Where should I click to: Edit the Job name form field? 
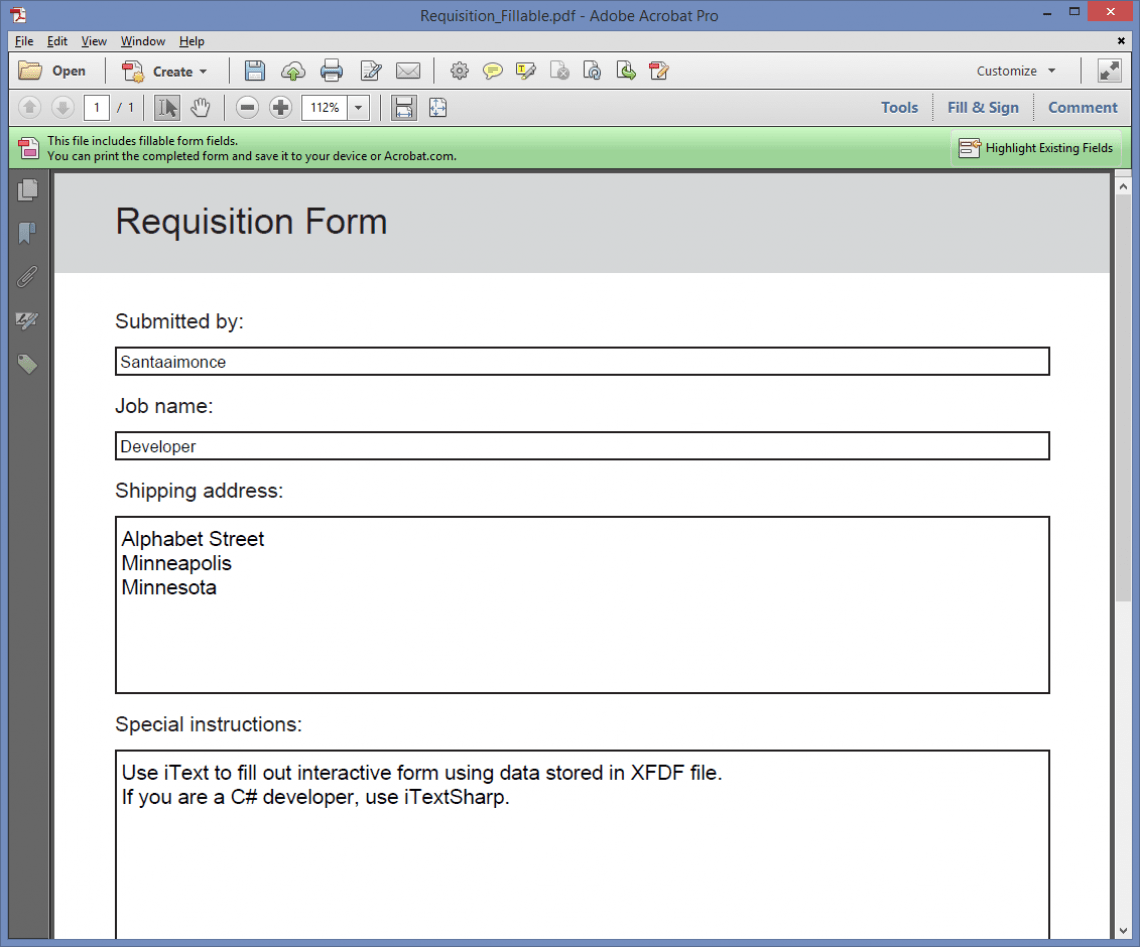click(x=580, y=446)
